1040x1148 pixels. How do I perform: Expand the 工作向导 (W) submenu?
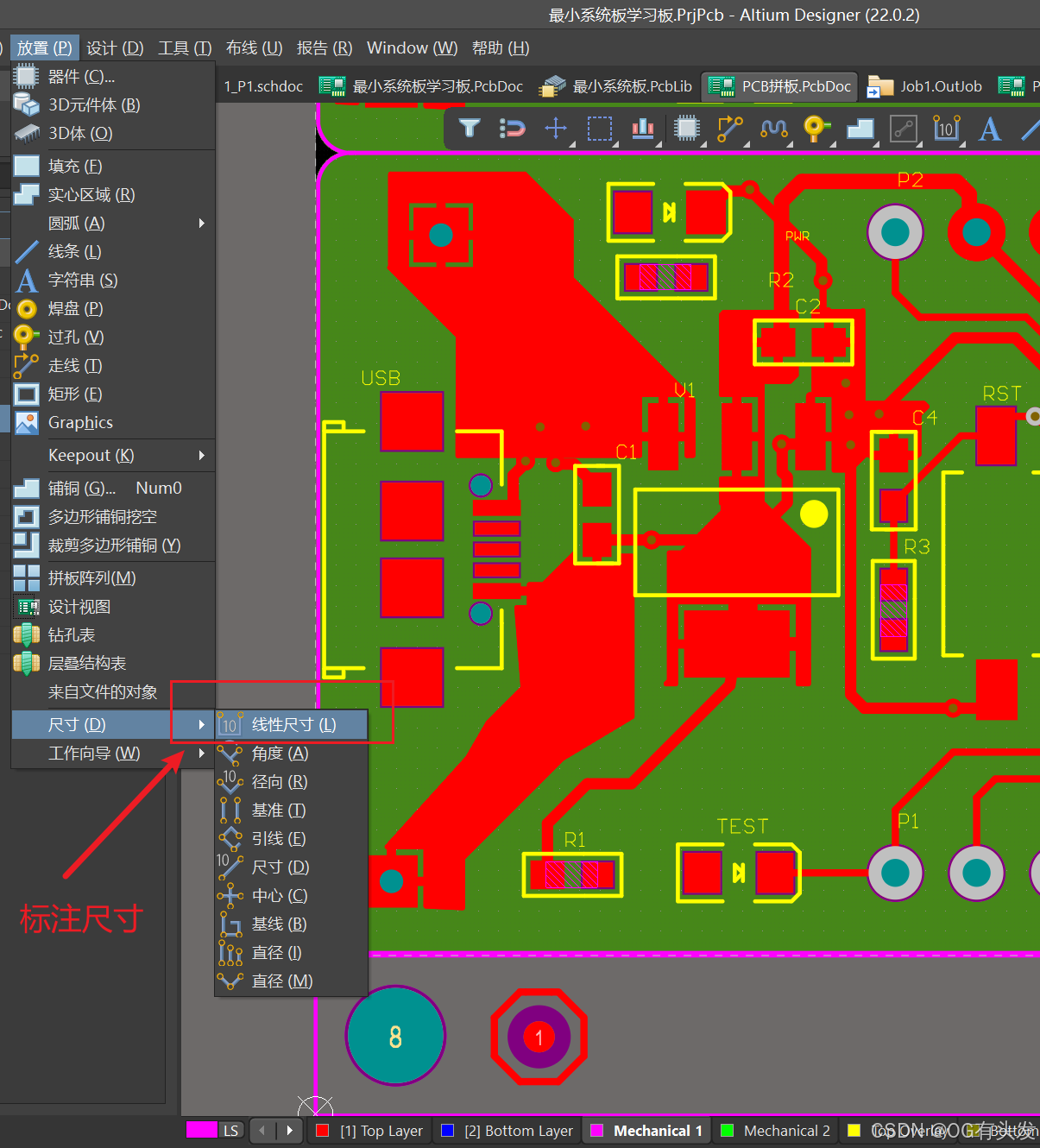point(113,754)
